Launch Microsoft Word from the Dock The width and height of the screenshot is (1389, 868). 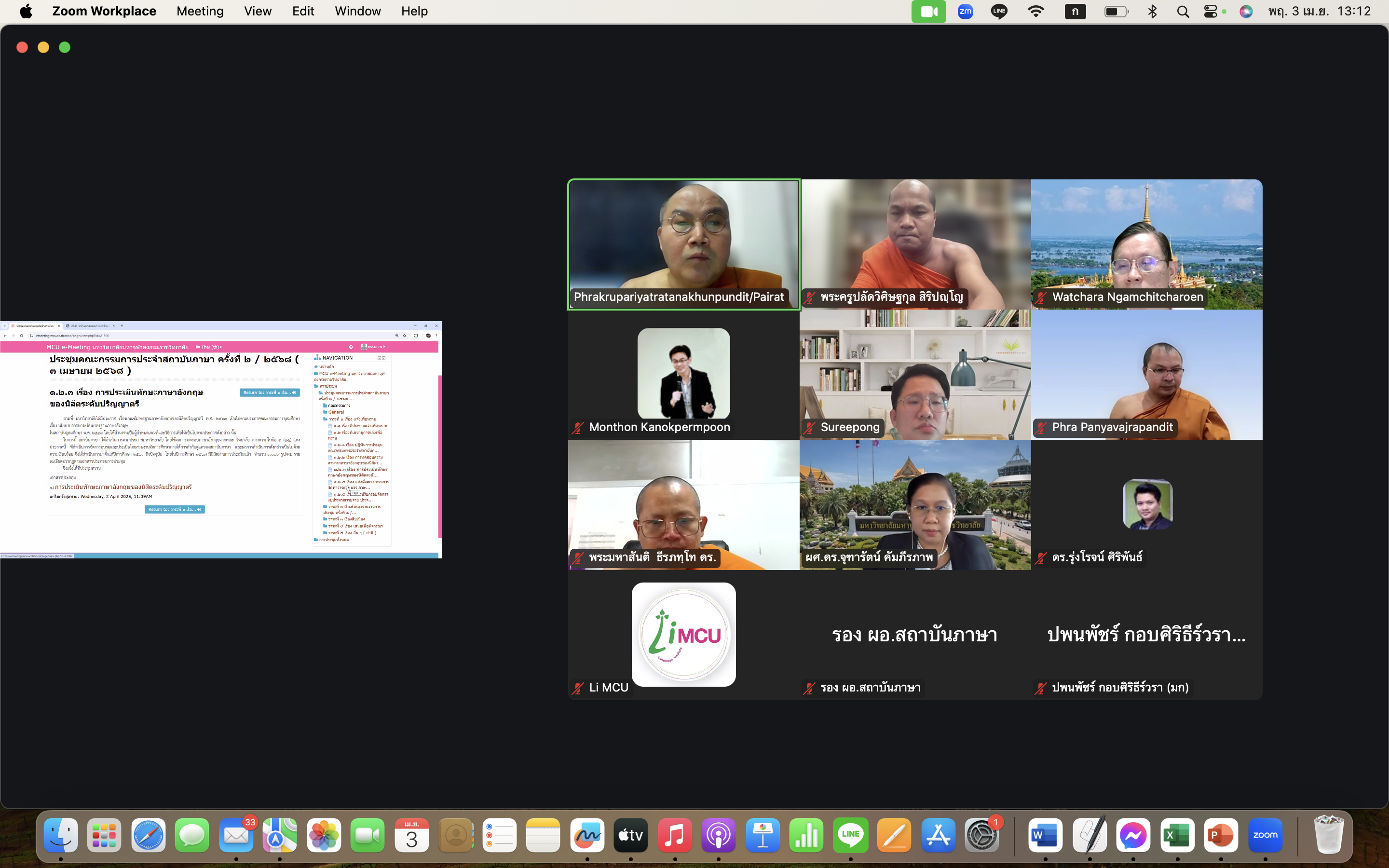(x=1045, y=835)
